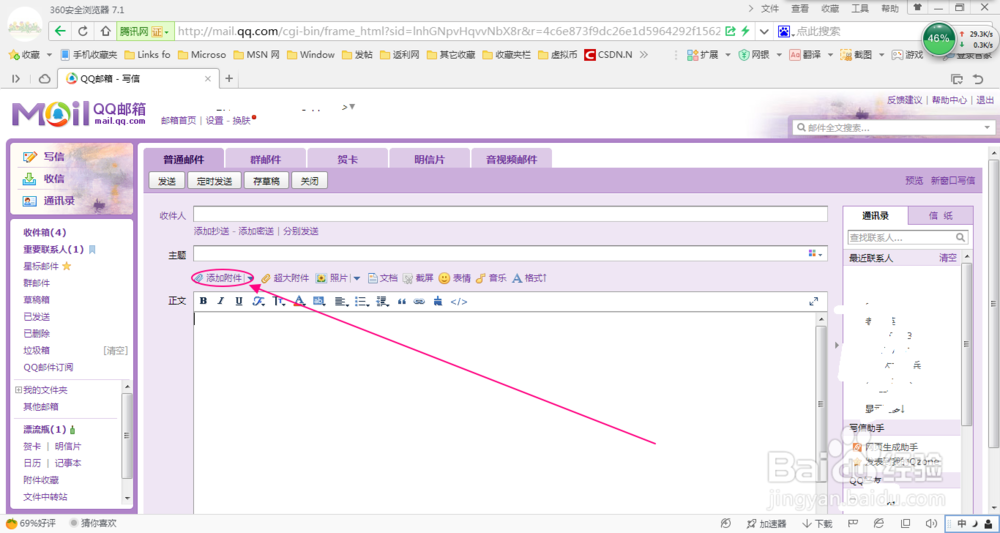Click 清空 next to 垃圾箱
Image resolution: width=1000 pixels, height=533 pixels.
[x=115, y=350]
